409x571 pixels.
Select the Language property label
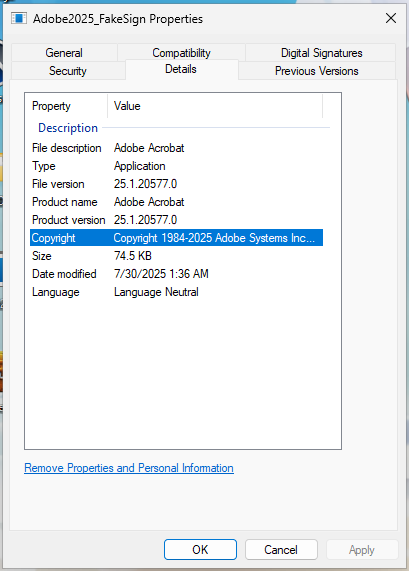pyautogui.click(x=56, y=292)
